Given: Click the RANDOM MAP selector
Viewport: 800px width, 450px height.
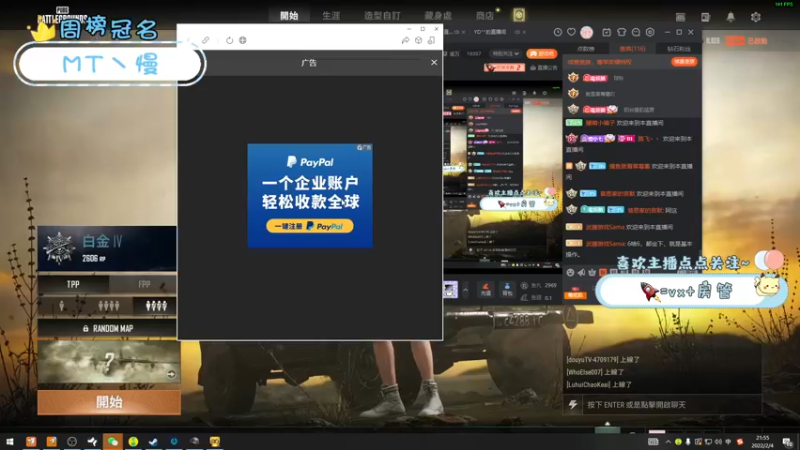Looking at the screenshot, I should click(x=108, y=329).
